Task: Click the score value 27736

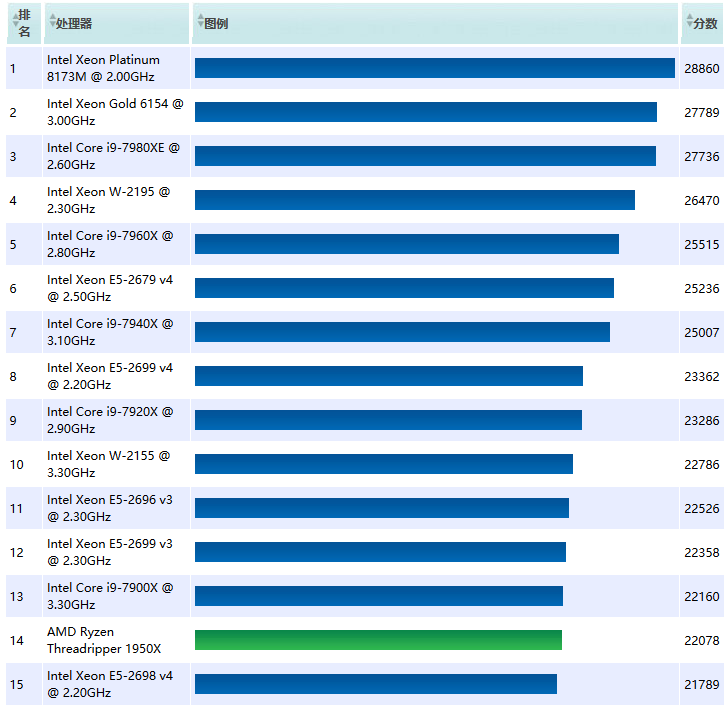Action: point(701,156)
